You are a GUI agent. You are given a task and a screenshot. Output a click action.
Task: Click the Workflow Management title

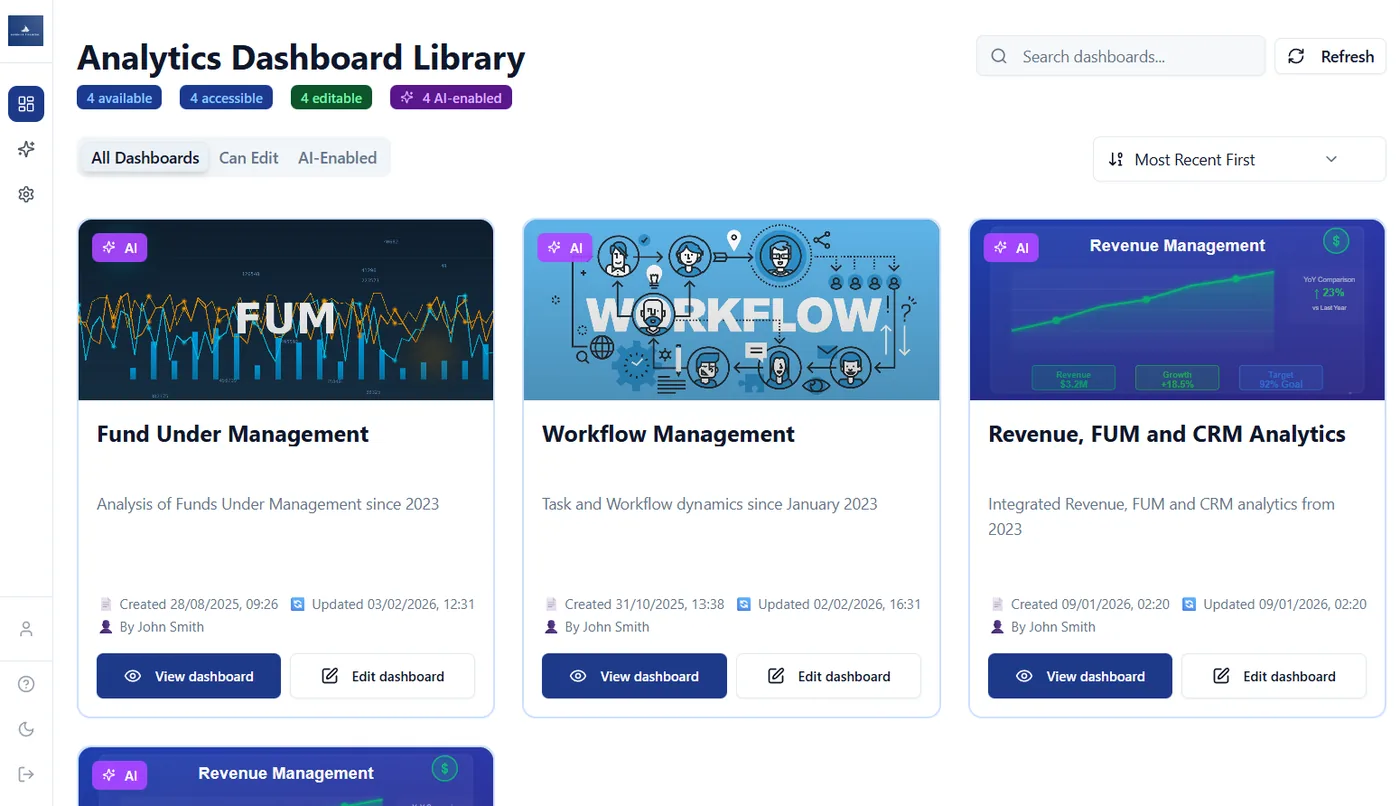pos(668,434)
